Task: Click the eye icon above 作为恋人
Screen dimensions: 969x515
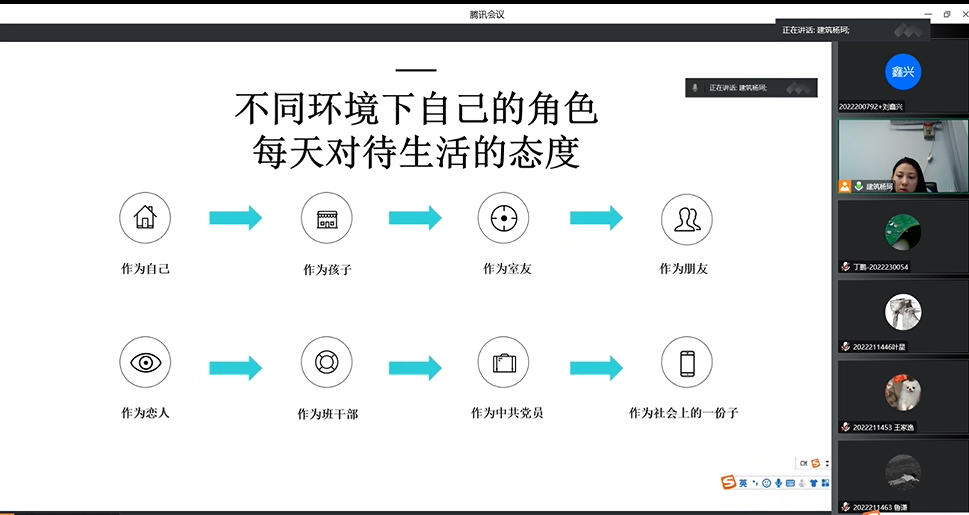Action: 145,362
